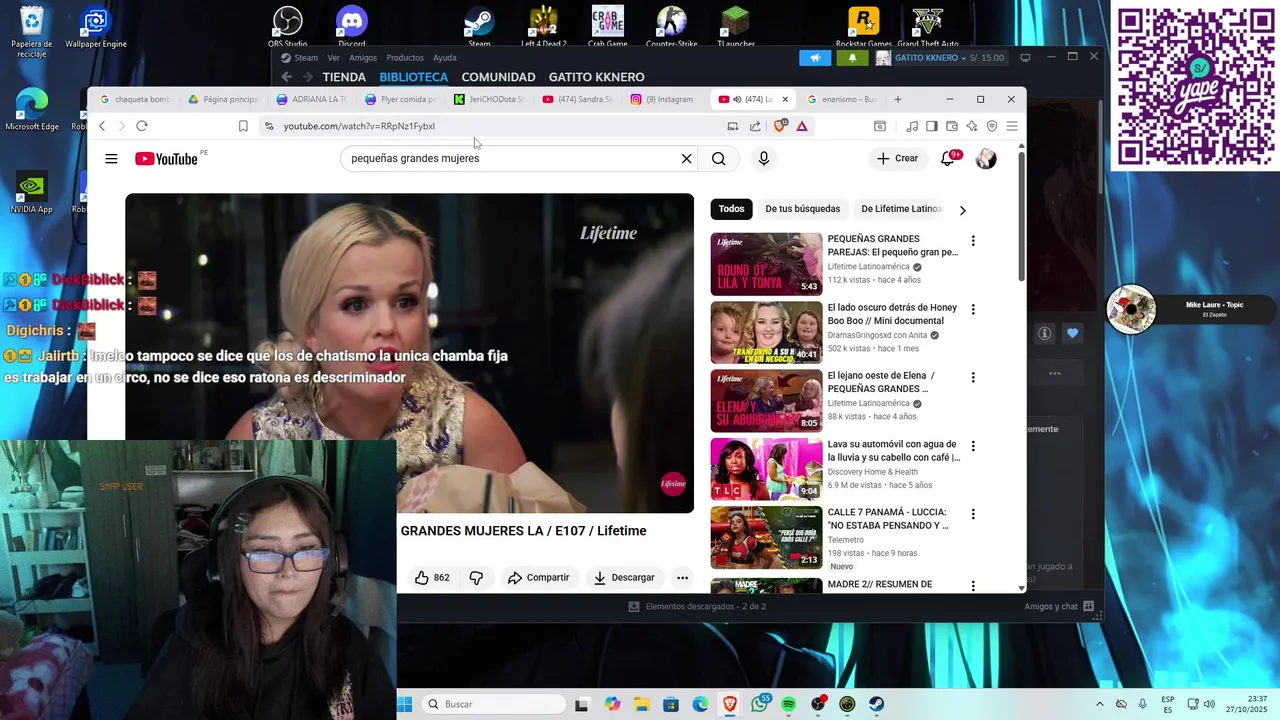Open Brave Wallet icon in toolbar
The image size is (1280, 720).
[952, 126]
